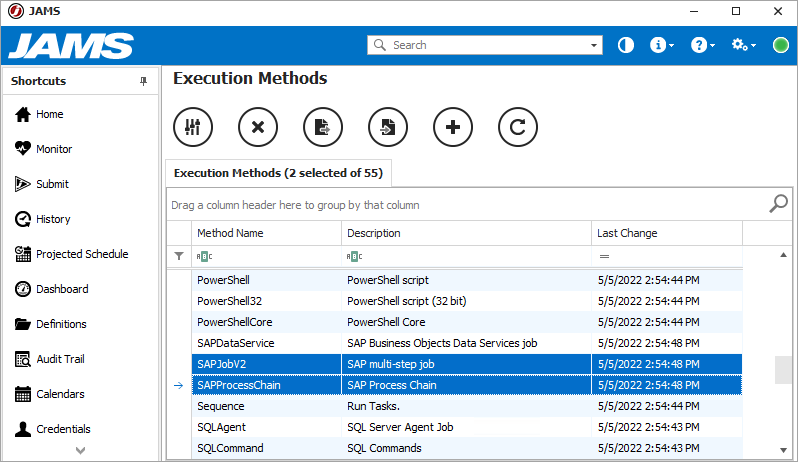Image resolution: width=798 pixels, height=462 pixels.
Task: Expand more shortcuts with bottom chevron
Action: 80,450
